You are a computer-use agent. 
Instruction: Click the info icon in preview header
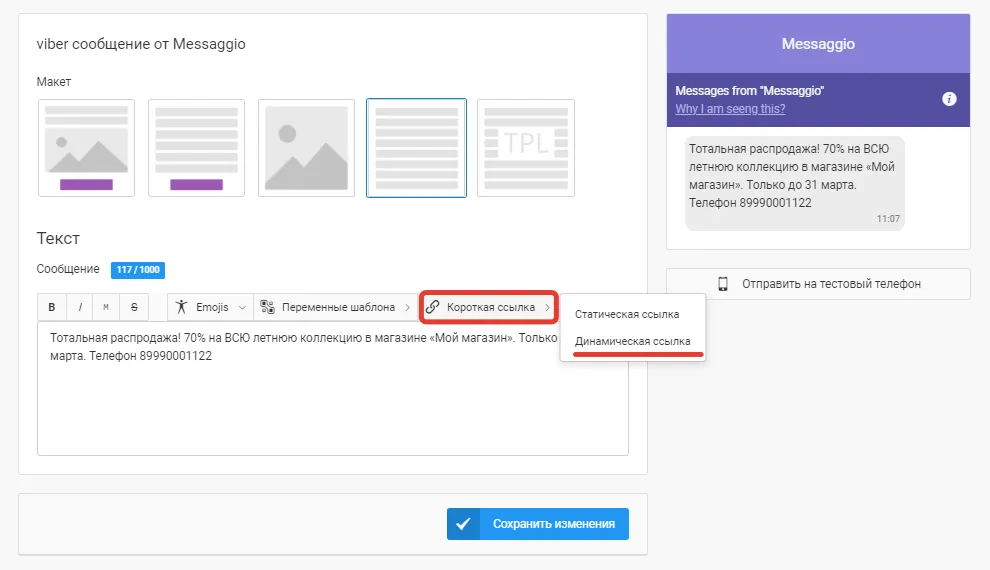949,99
